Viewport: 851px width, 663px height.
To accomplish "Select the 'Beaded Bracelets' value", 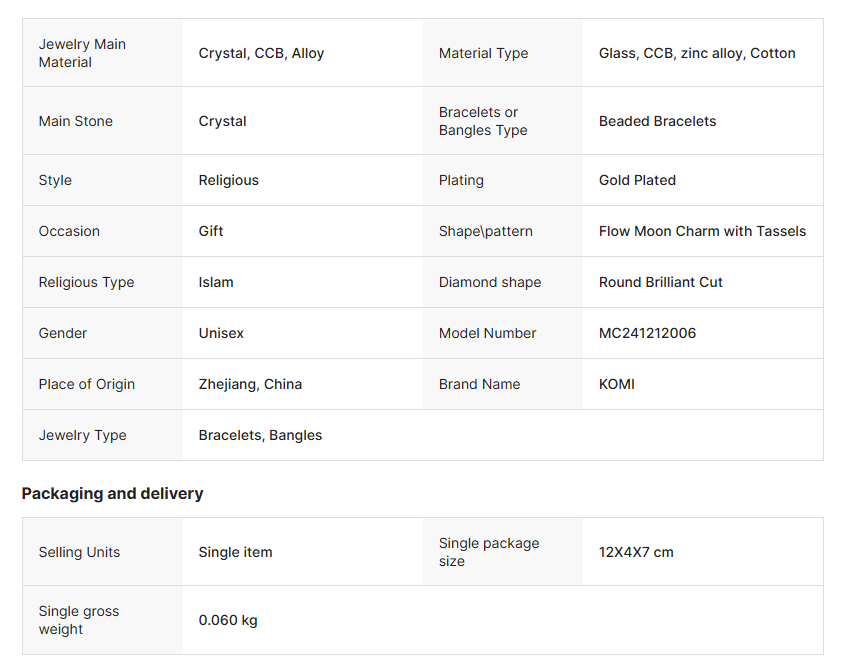I will [x=657, y=121].
